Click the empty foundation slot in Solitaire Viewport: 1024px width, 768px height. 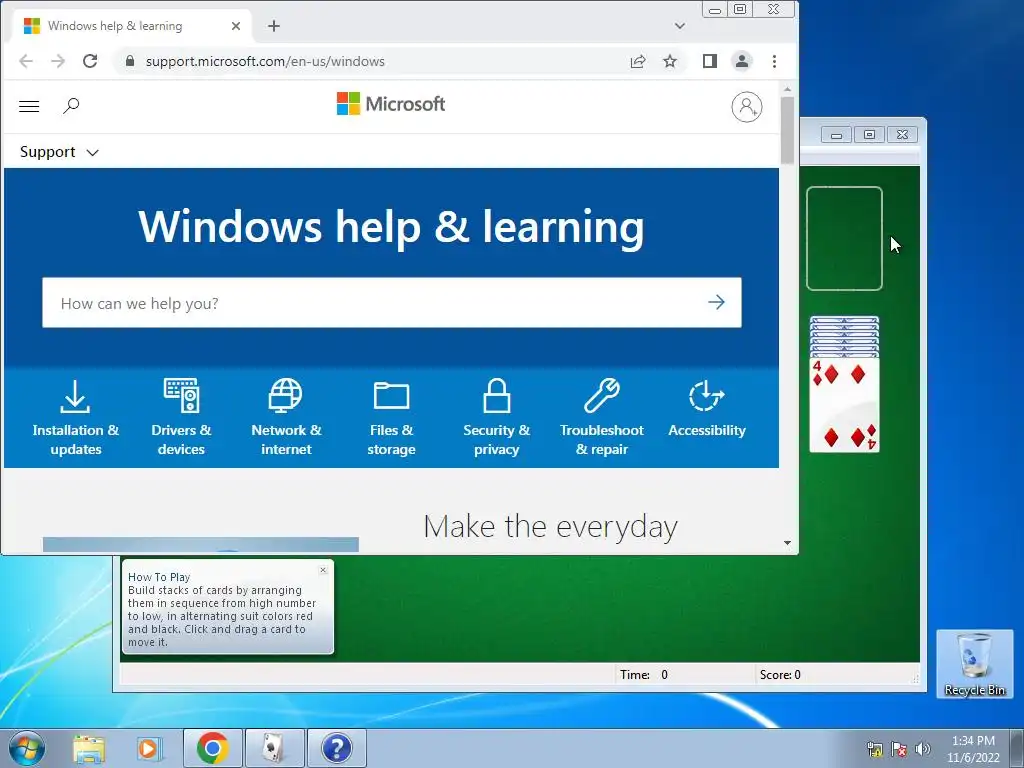click(x=844, y=238)
